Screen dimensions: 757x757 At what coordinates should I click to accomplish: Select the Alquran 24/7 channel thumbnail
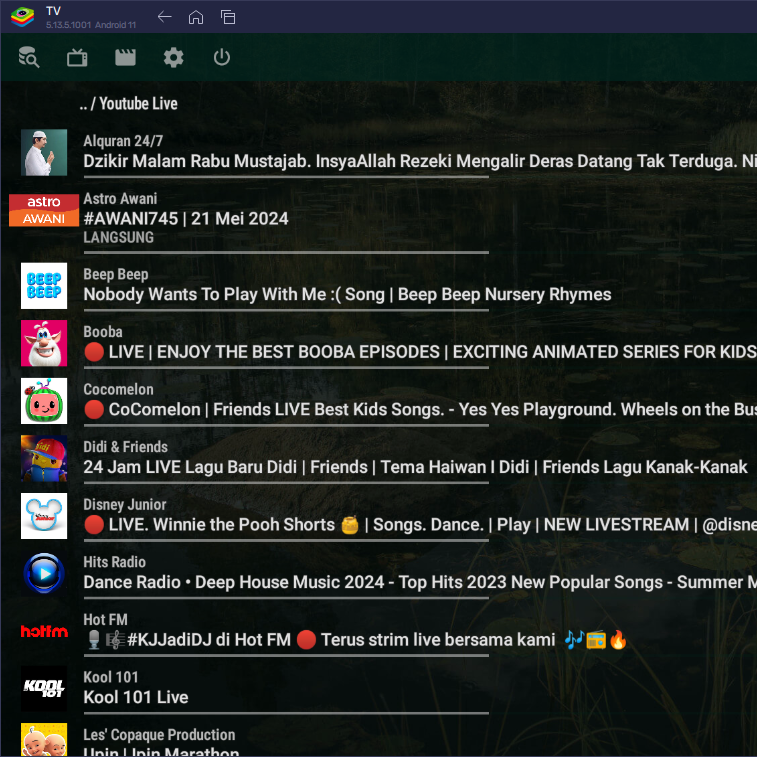[x=44, y=152]
